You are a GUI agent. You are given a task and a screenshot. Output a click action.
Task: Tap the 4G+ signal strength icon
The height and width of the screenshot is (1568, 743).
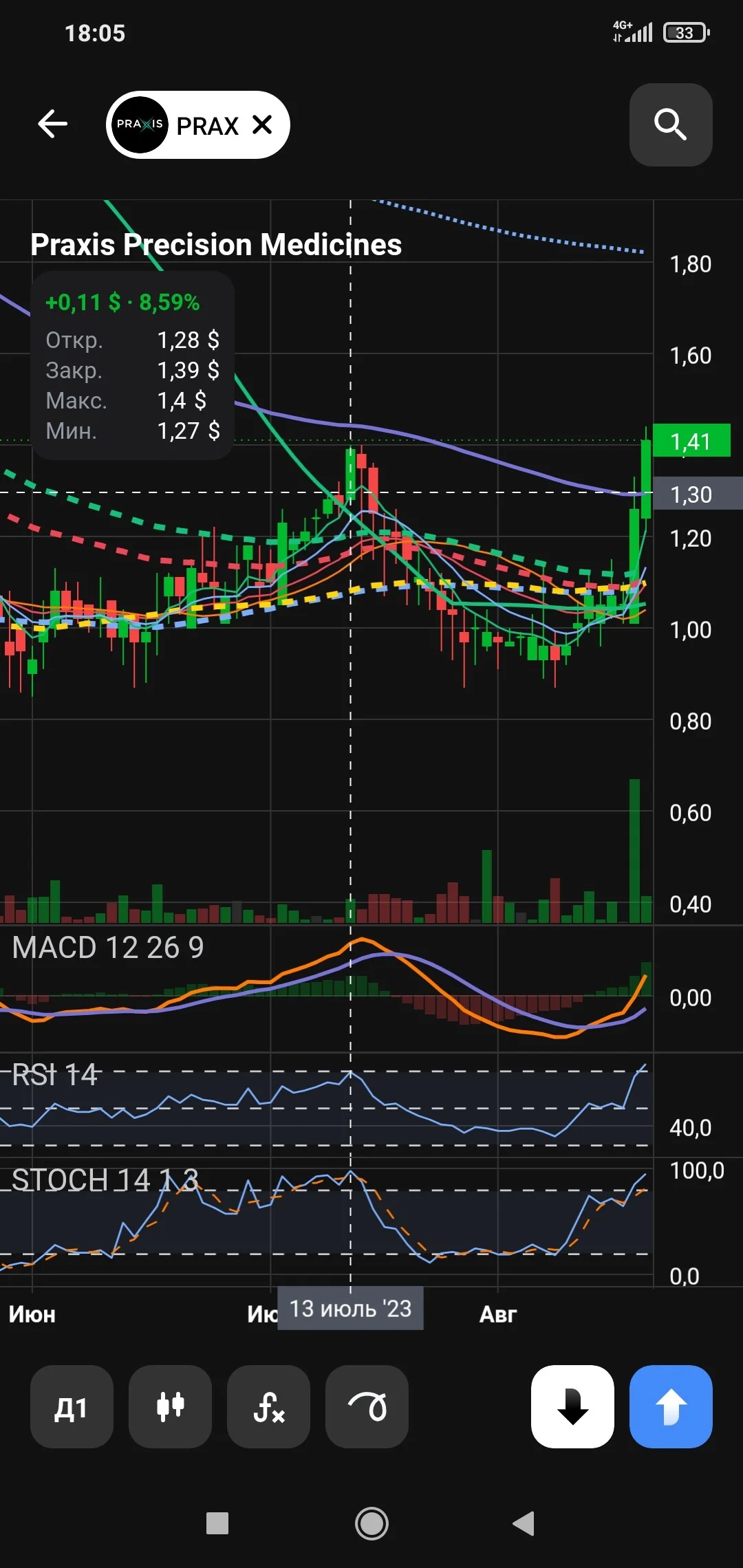coord(633,32)
